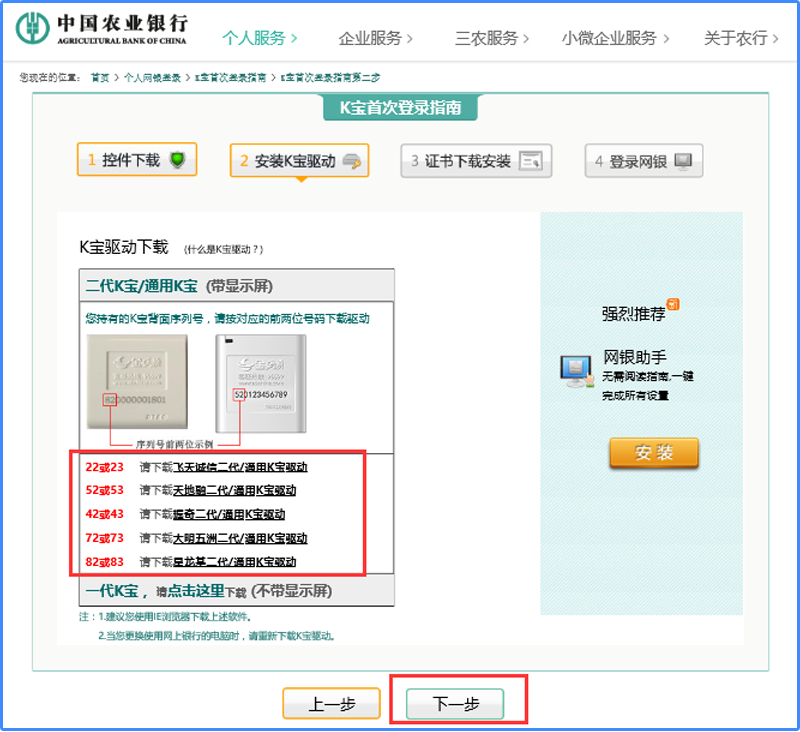Click the monitor icon in step 4

(683, 161)
